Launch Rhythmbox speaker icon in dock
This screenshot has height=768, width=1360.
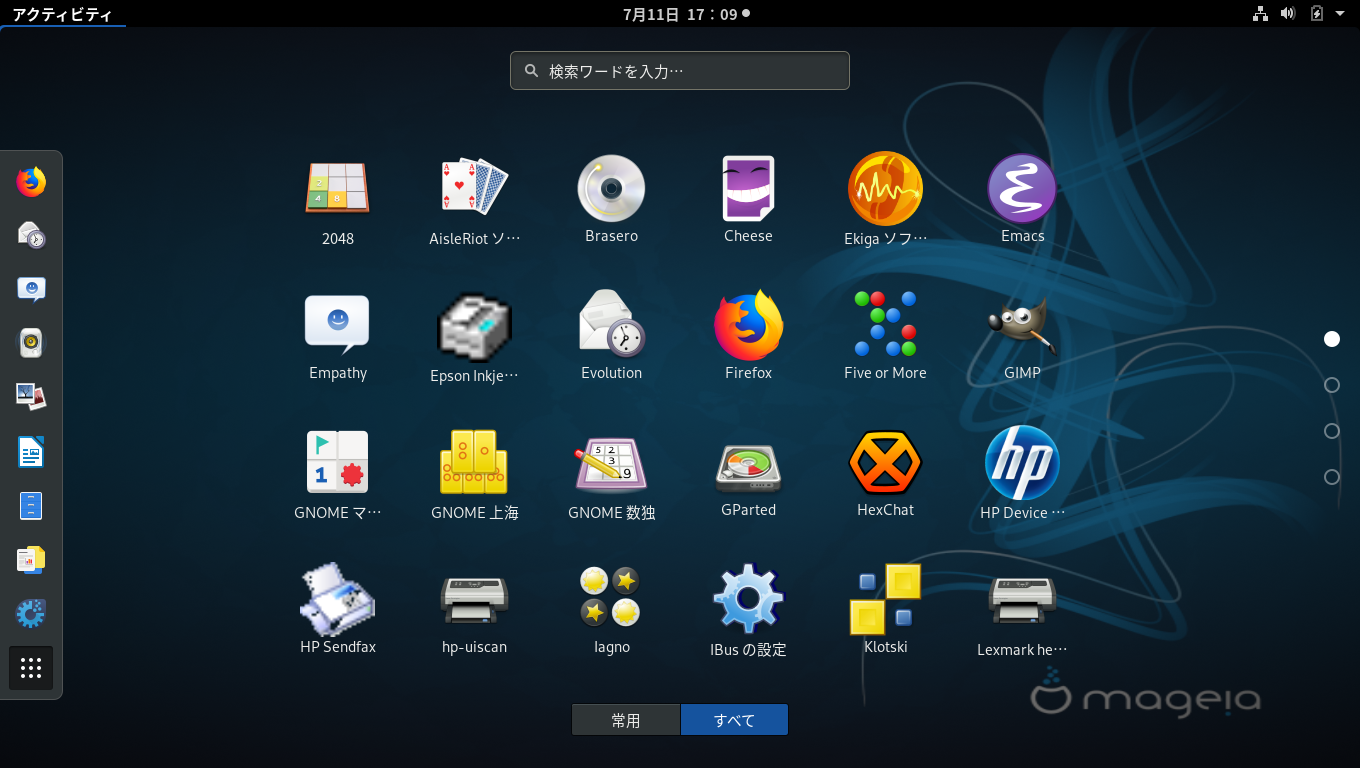(31, 343)
